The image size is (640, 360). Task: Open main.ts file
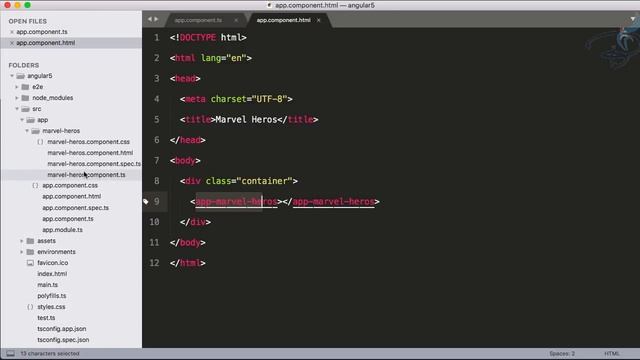[48, 285]
